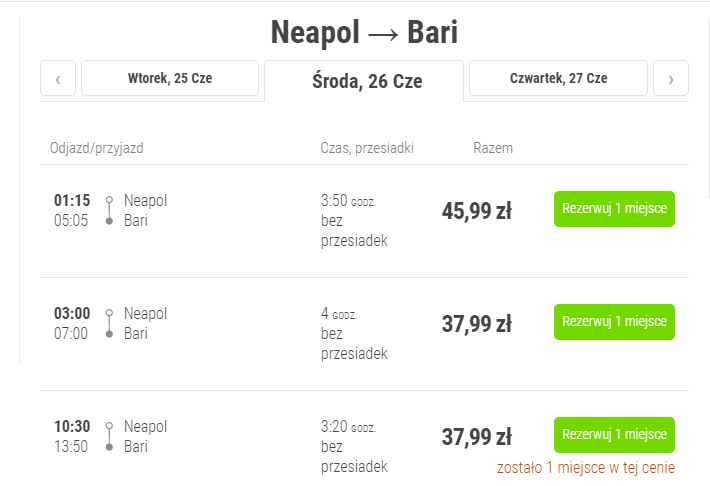This screenshot has height=486, width=710.
Task: Click the 'zostało 1 miejsce' notice
Action: pos(585,467)
